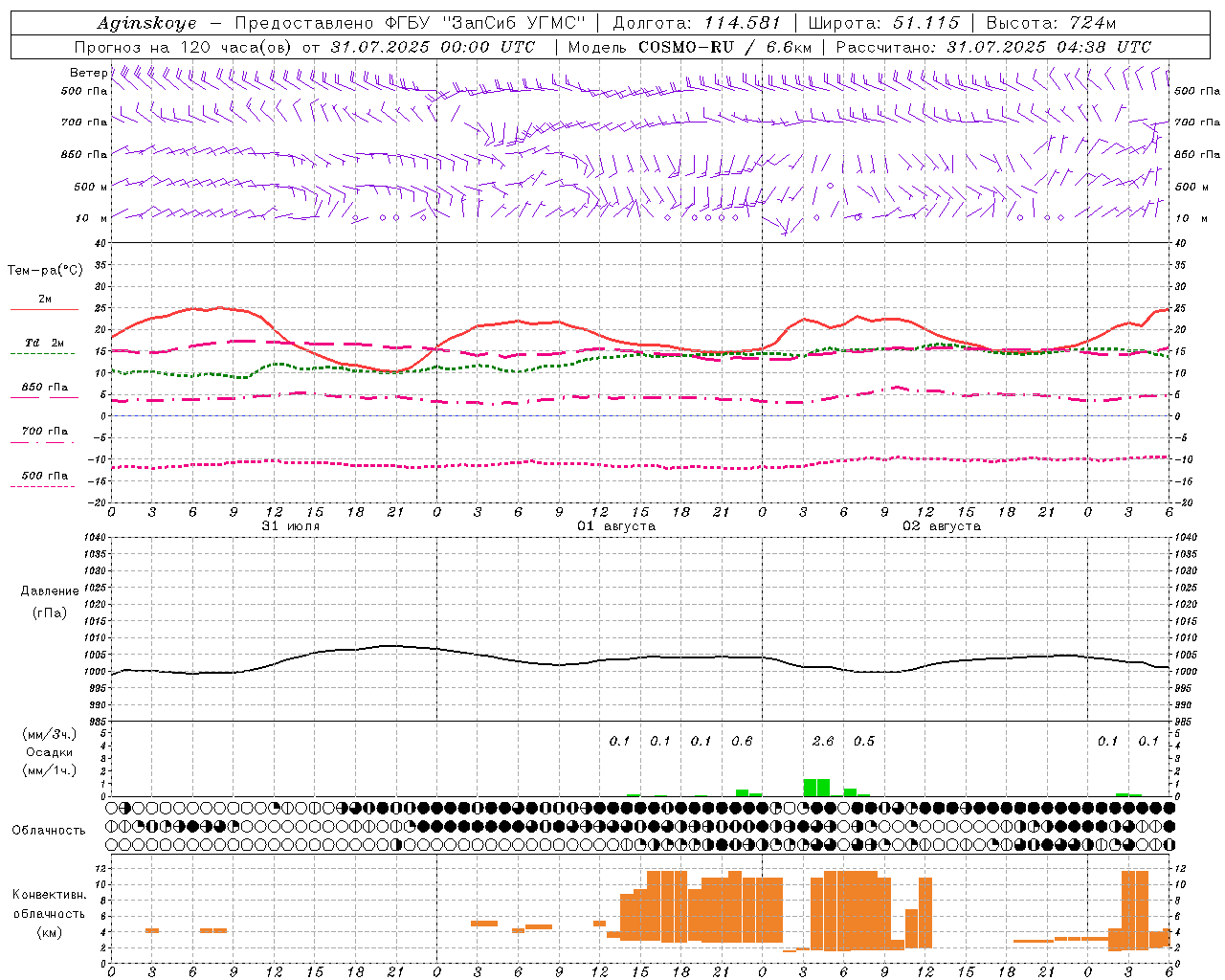Click the 31 июля date label
Image resolution: width=1225 pixels, height=980 pixels.
(291, 526)
